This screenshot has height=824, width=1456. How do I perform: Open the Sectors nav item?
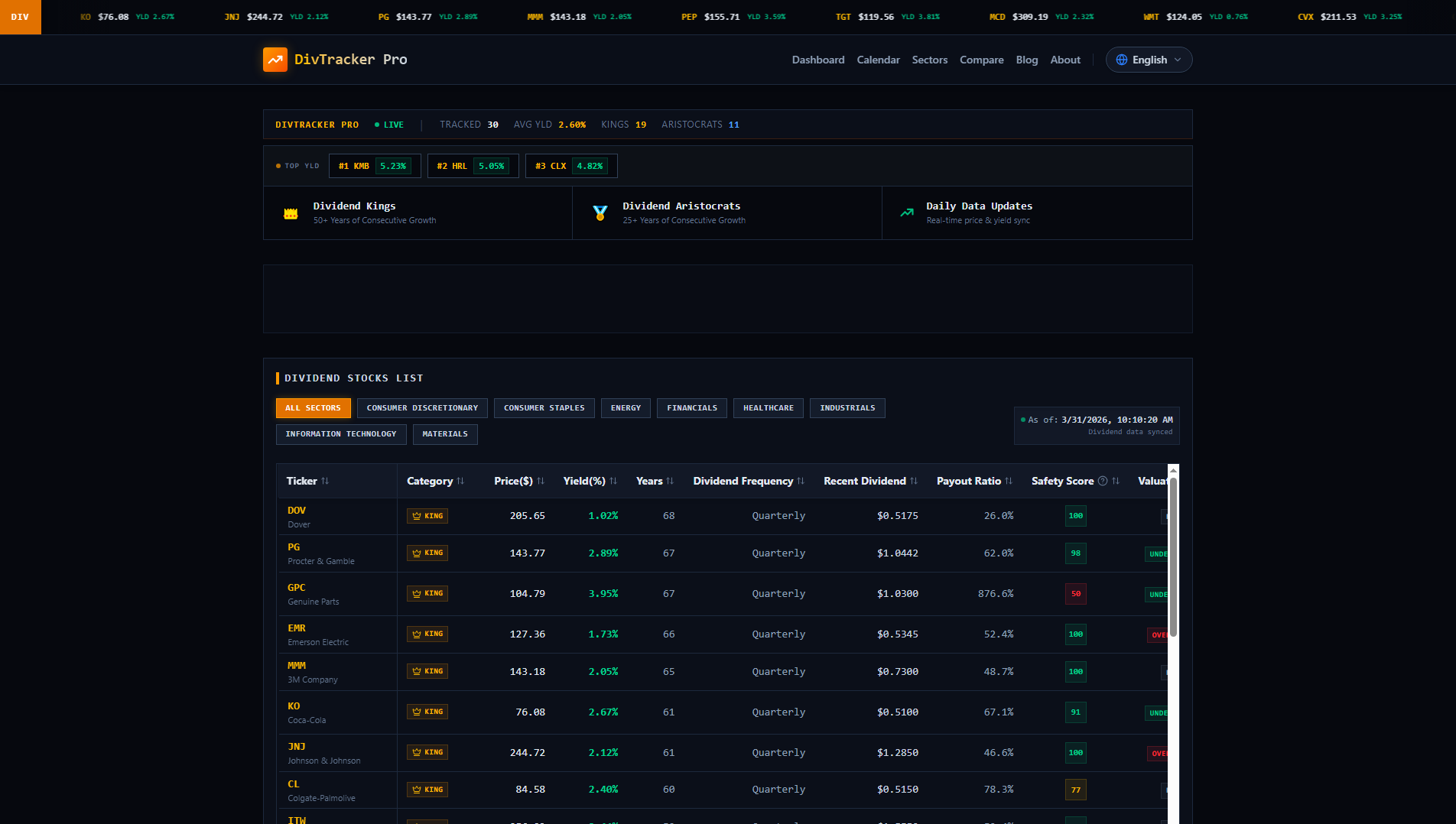[x=930, y=60]
